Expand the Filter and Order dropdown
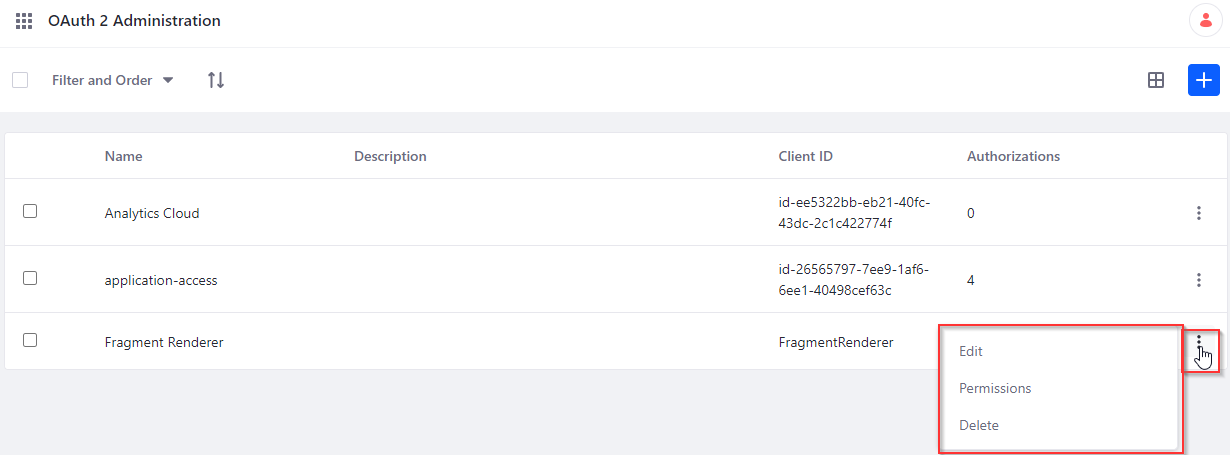This screenshot has height=455, width=1230. point(113,80)
